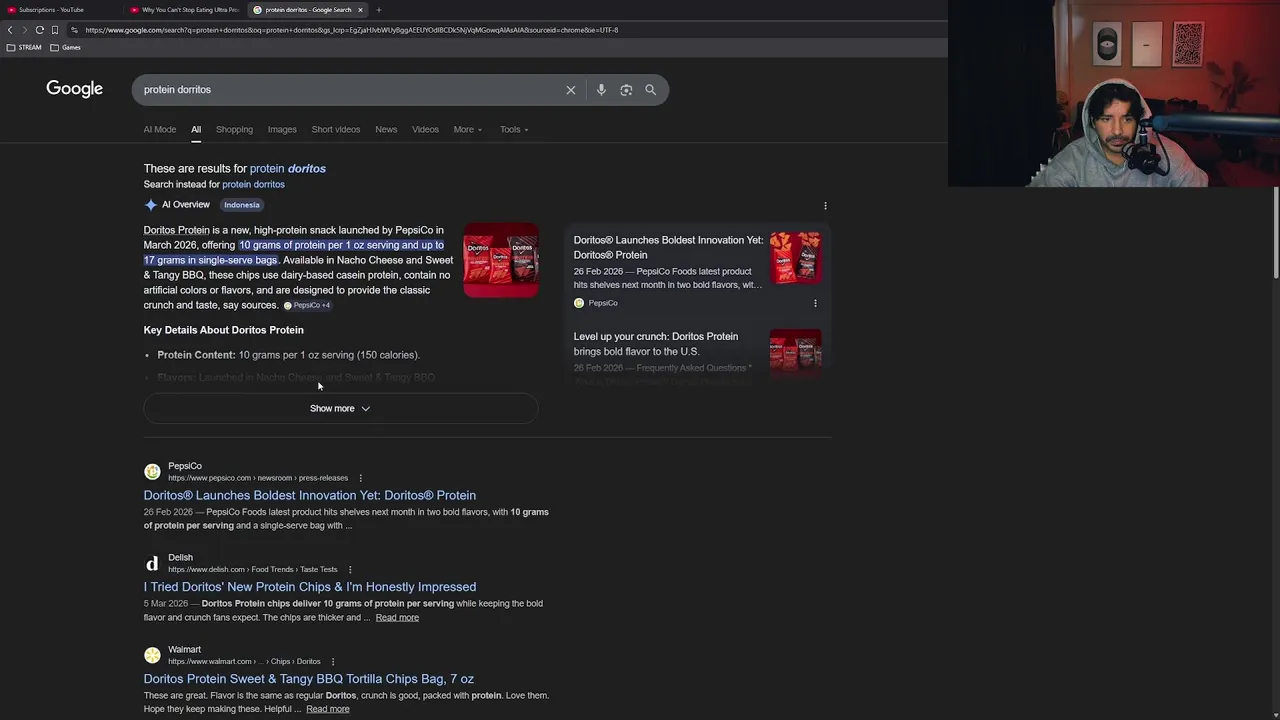Expand AI Overview with Show more
Viewport: 1280px width, 720px height.
(340, 408)
